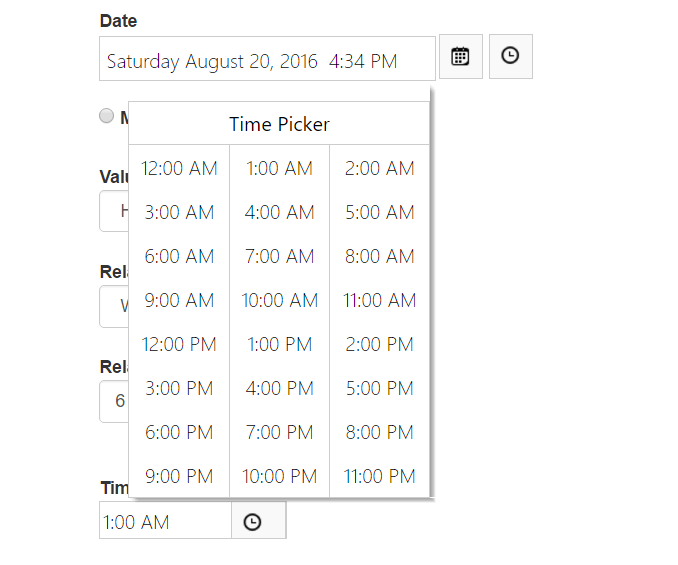Pick 6:00 AM time option

coord(179,256)
